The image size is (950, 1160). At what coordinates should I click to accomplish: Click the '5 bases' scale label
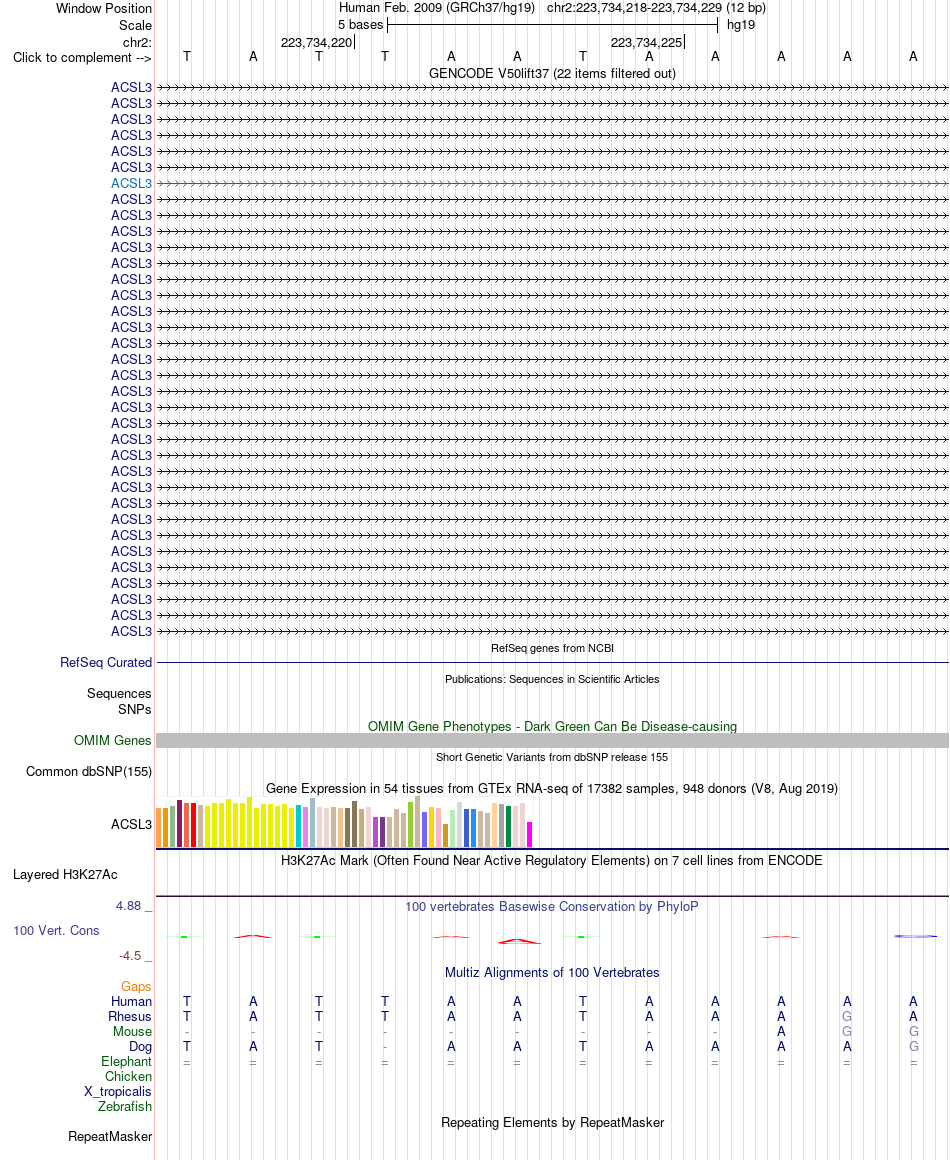tap(360, 25)
